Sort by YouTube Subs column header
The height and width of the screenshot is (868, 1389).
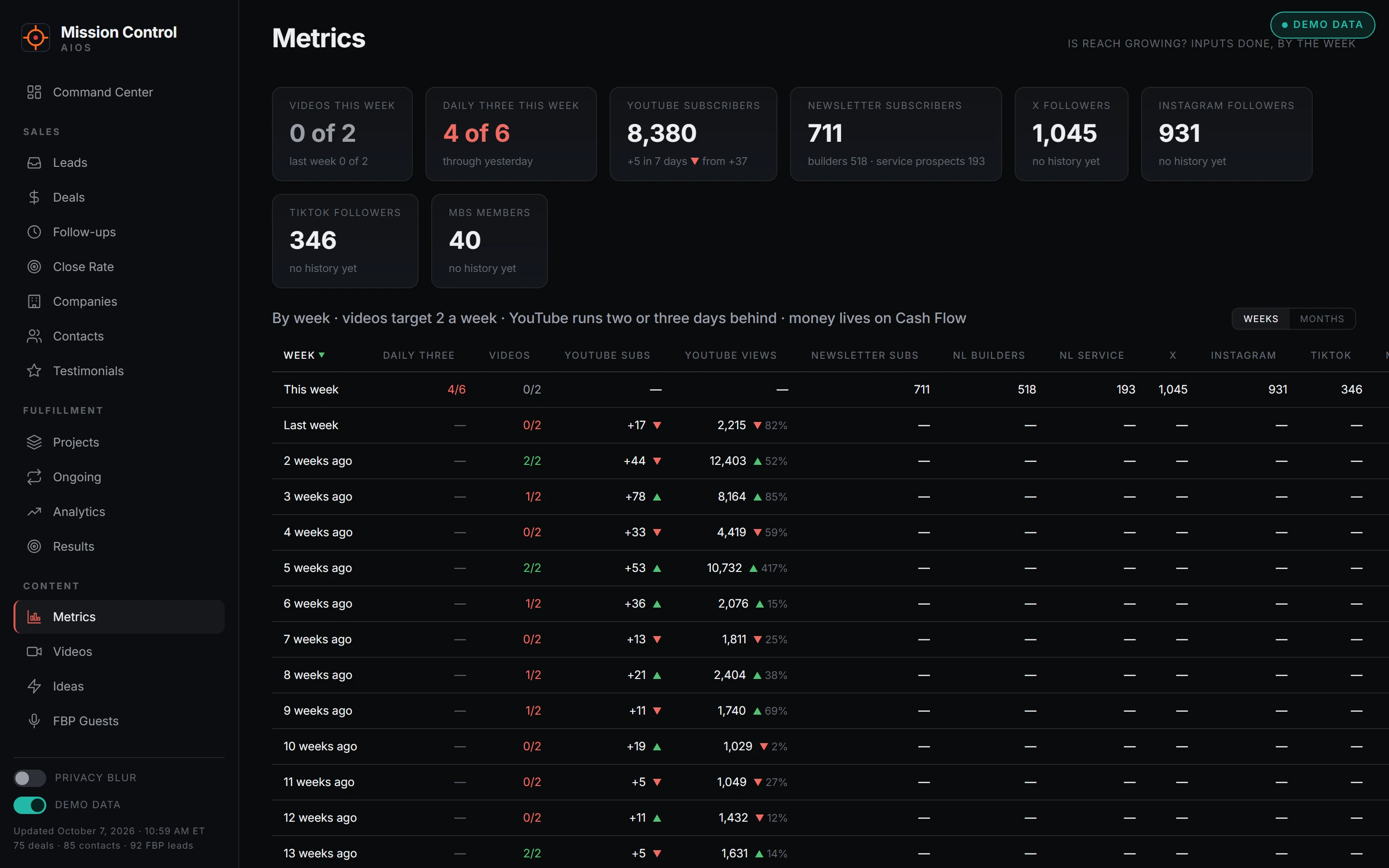coord(607,355)
